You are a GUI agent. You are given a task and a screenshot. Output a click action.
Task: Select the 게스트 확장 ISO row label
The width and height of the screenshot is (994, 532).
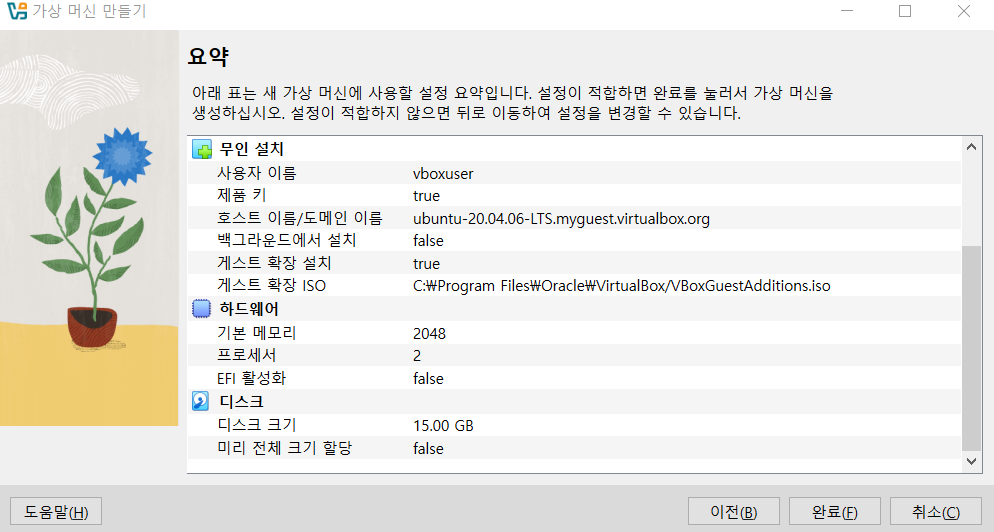pos(271,286)
